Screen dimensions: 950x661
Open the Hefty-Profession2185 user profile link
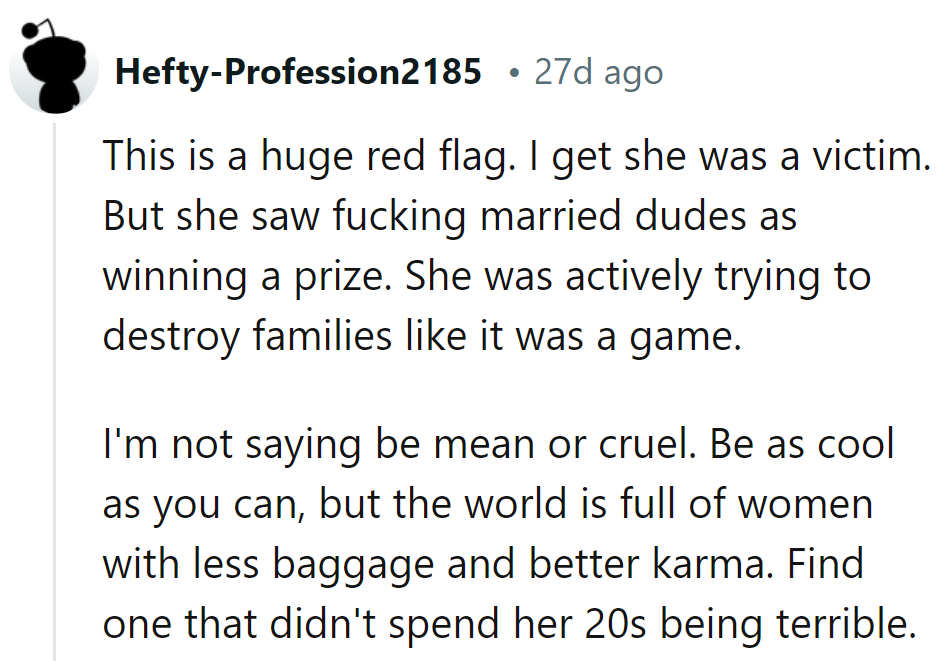tap(298, 72)
